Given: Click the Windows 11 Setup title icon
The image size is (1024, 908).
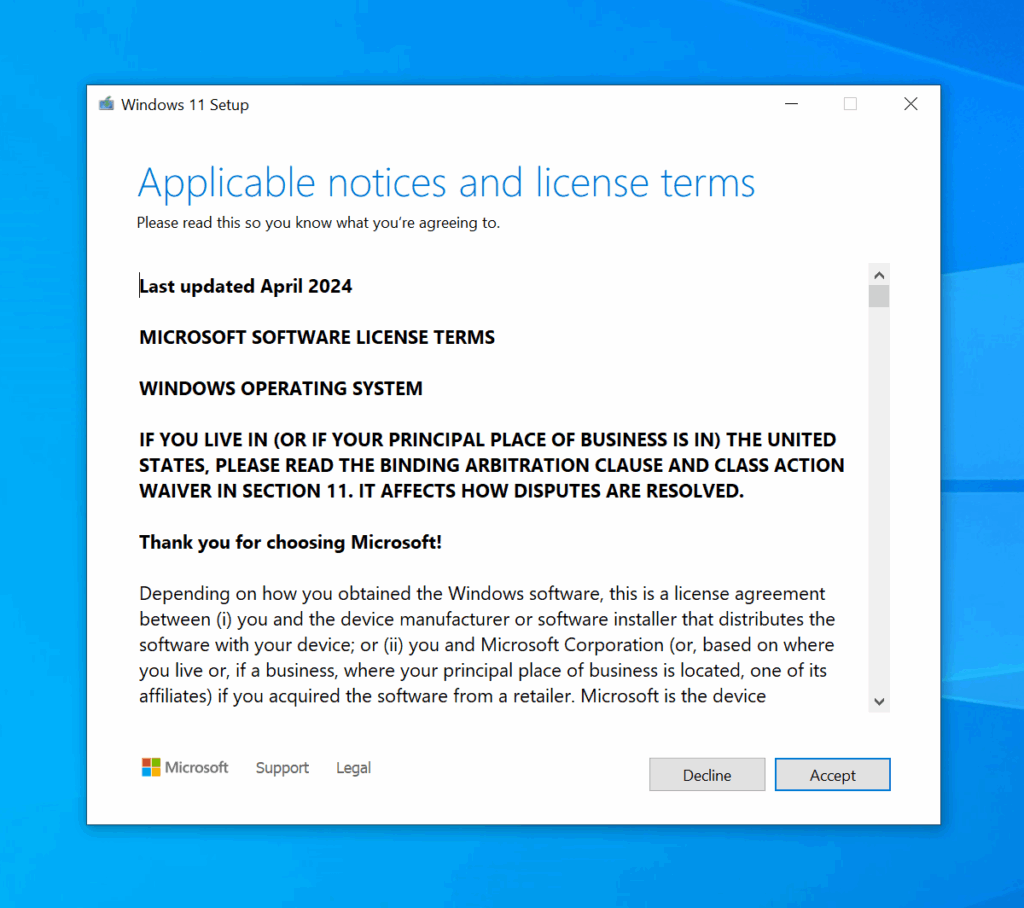Looking at the screenshot, I should pos(106,104).
